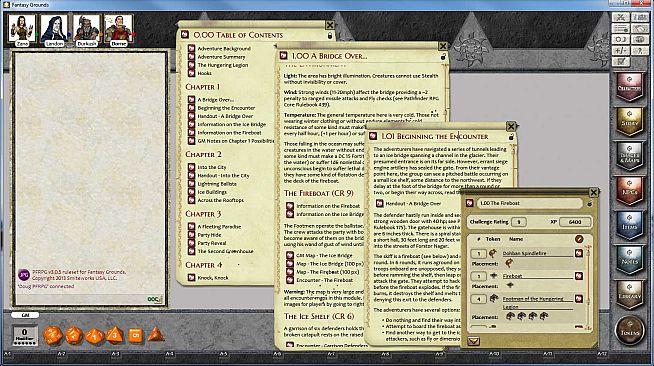Screen dimensions: 654x366
Task: Open the Notes sidebar button
Action: [x=629, y=260]
